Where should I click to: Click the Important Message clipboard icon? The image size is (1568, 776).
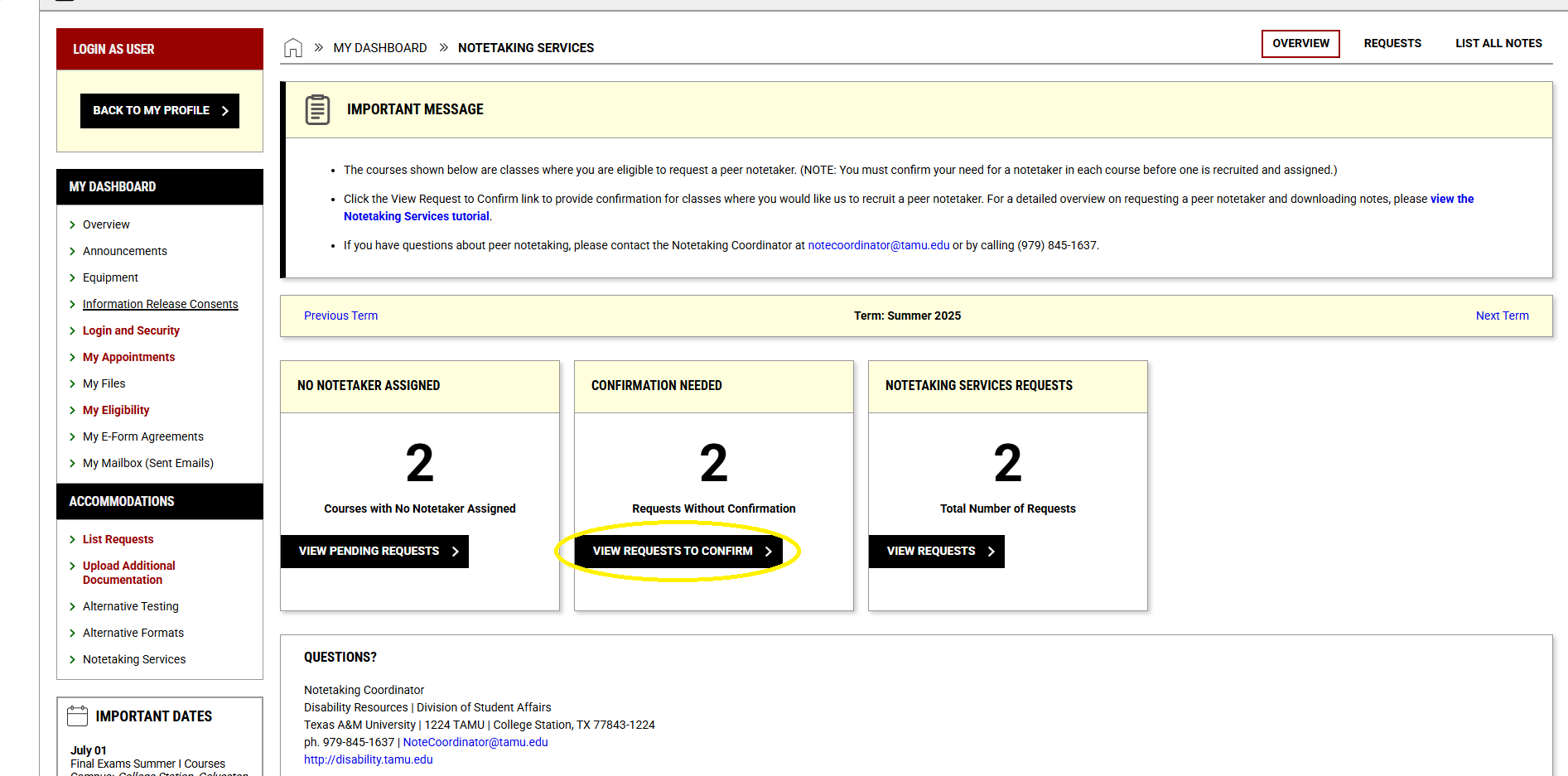click(x=317, y=109)
